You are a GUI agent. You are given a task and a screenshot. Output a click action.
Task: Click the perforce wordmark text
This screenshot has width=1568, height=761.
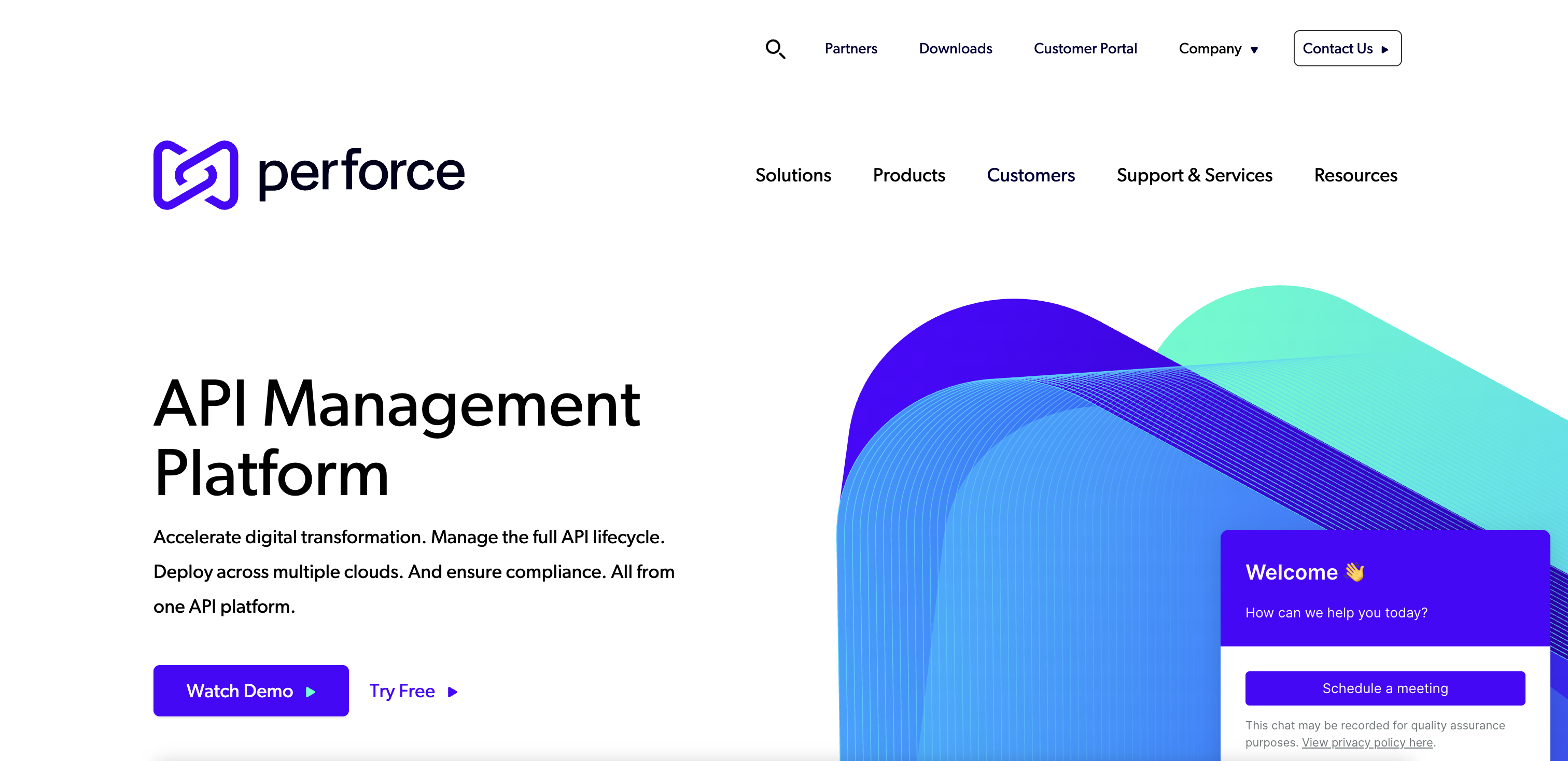click(361, 173)
